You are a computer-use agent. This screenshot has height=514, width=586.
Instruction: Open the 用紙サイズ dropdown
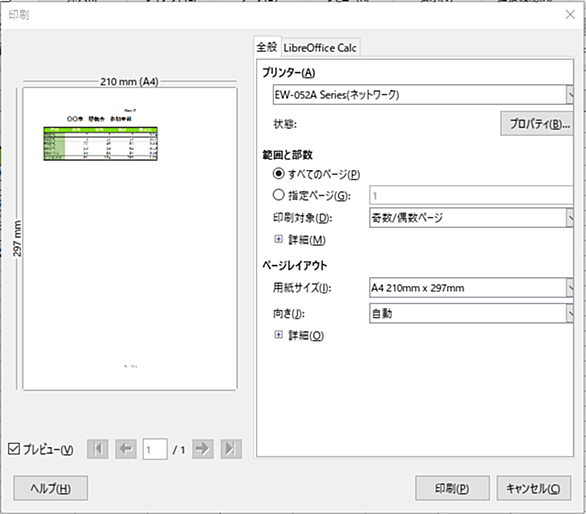(x=471, y=288)
